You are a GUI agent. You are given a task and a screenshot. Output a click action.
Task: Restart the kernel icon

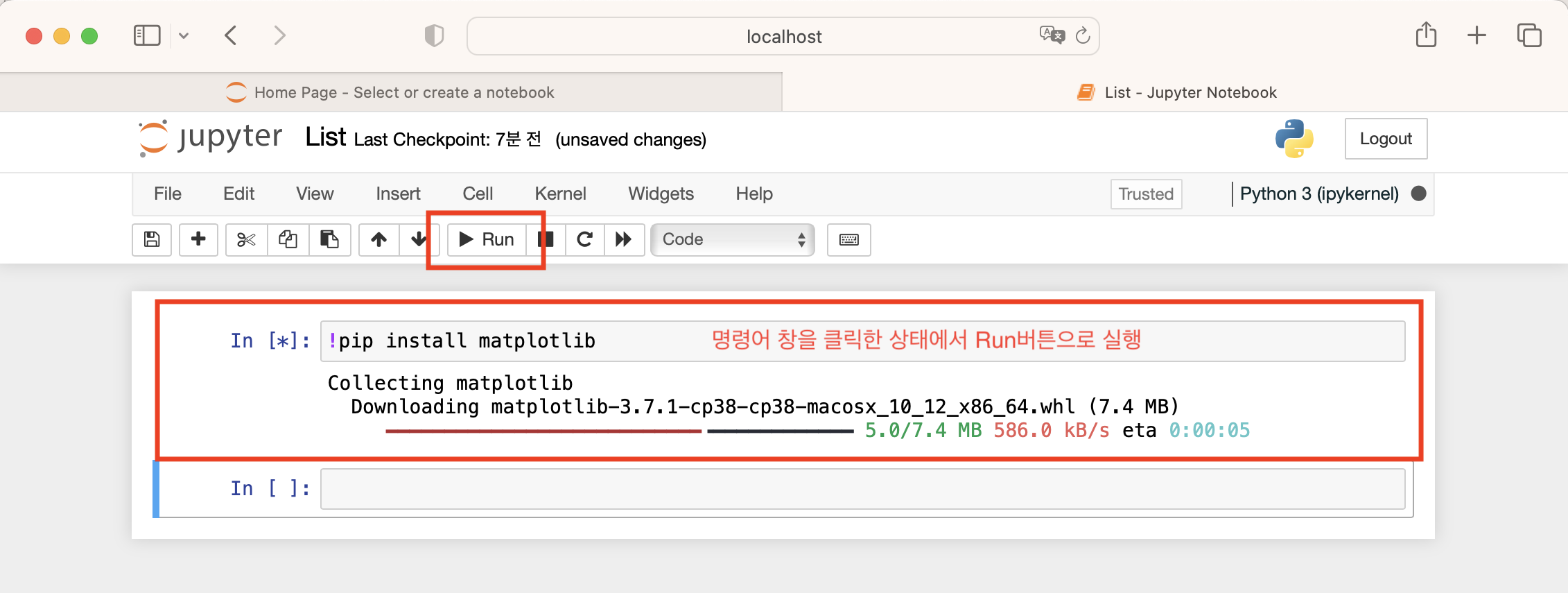[585, 239]
